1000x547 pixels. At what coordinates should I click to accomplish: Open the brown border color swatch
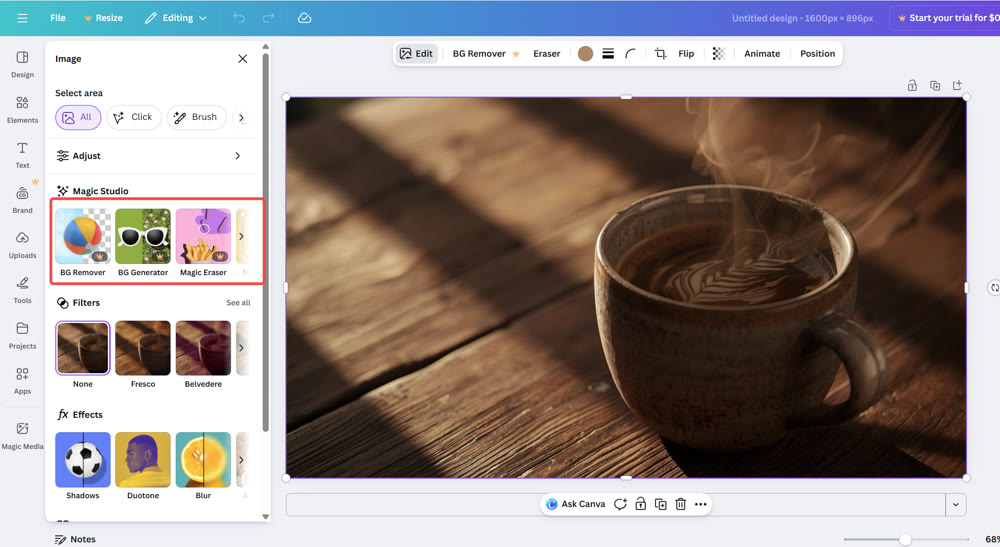click(585, 54)
